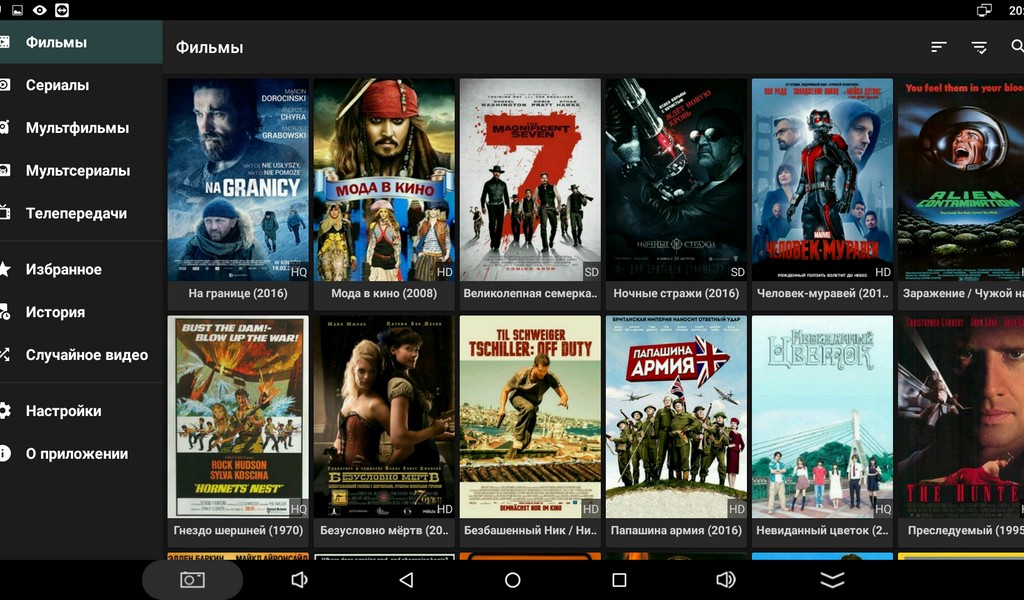This screenshot has height=600, width=1024.
Task: Go to Мультсериалы section
Action: point(77,170)
